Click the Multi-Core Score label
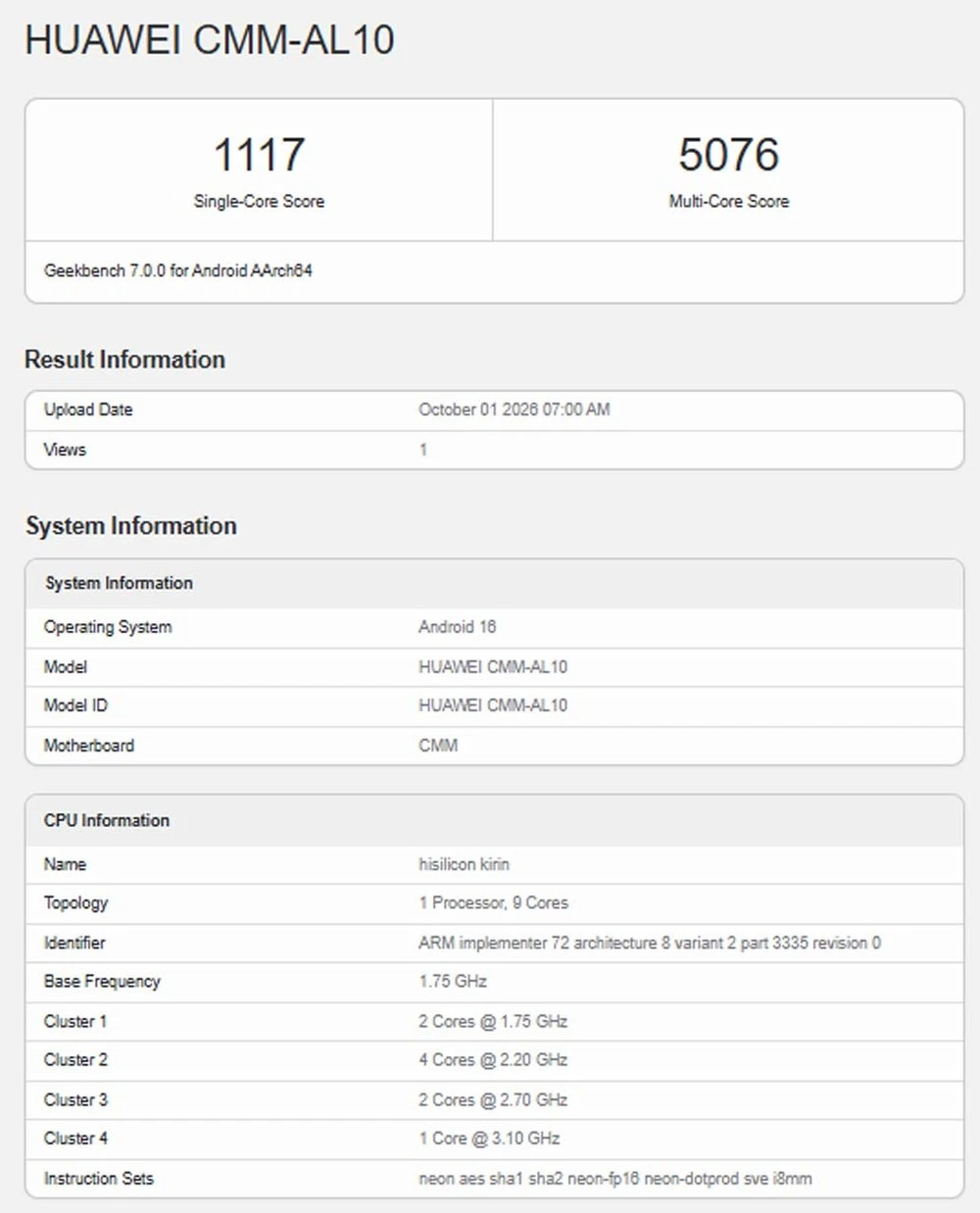This screenshot has width=980, height=1213. [728, 201]
